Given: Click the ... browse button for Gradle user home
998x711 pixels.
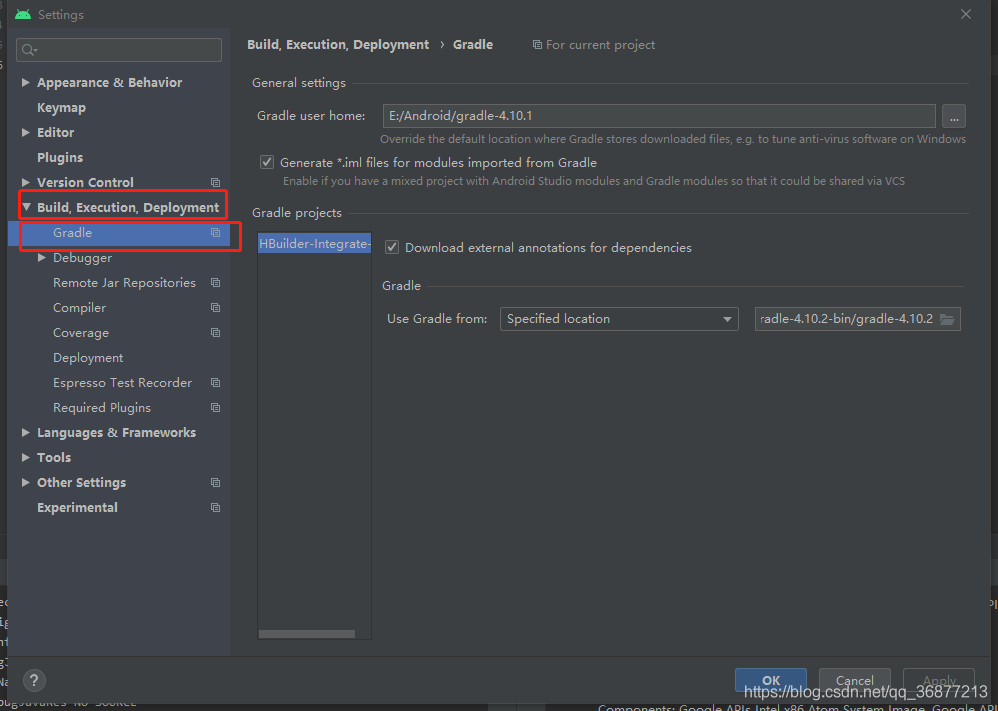Looking at the screenshot, I should pyautogui.click(x=953, y=116).
